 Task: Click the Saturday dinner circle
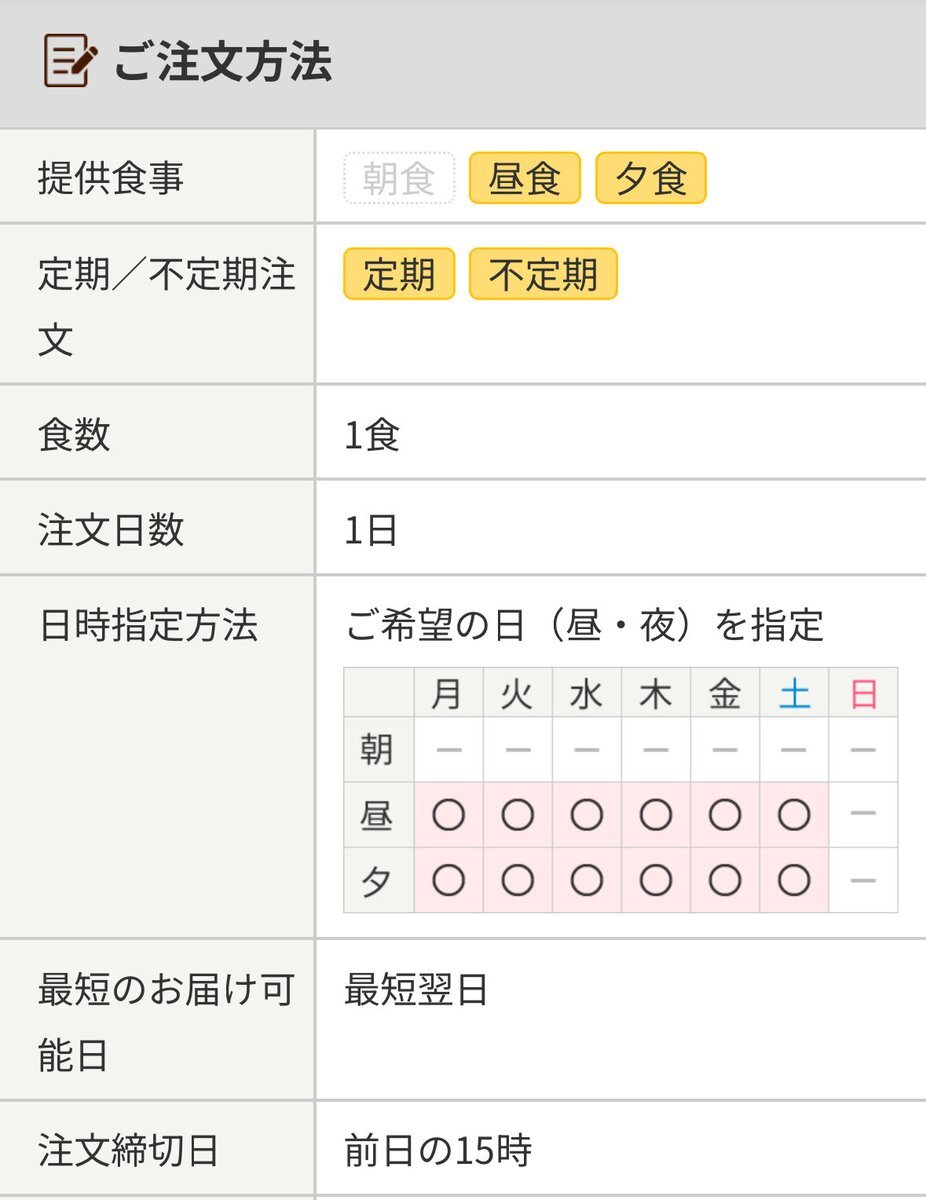point(794,881)
